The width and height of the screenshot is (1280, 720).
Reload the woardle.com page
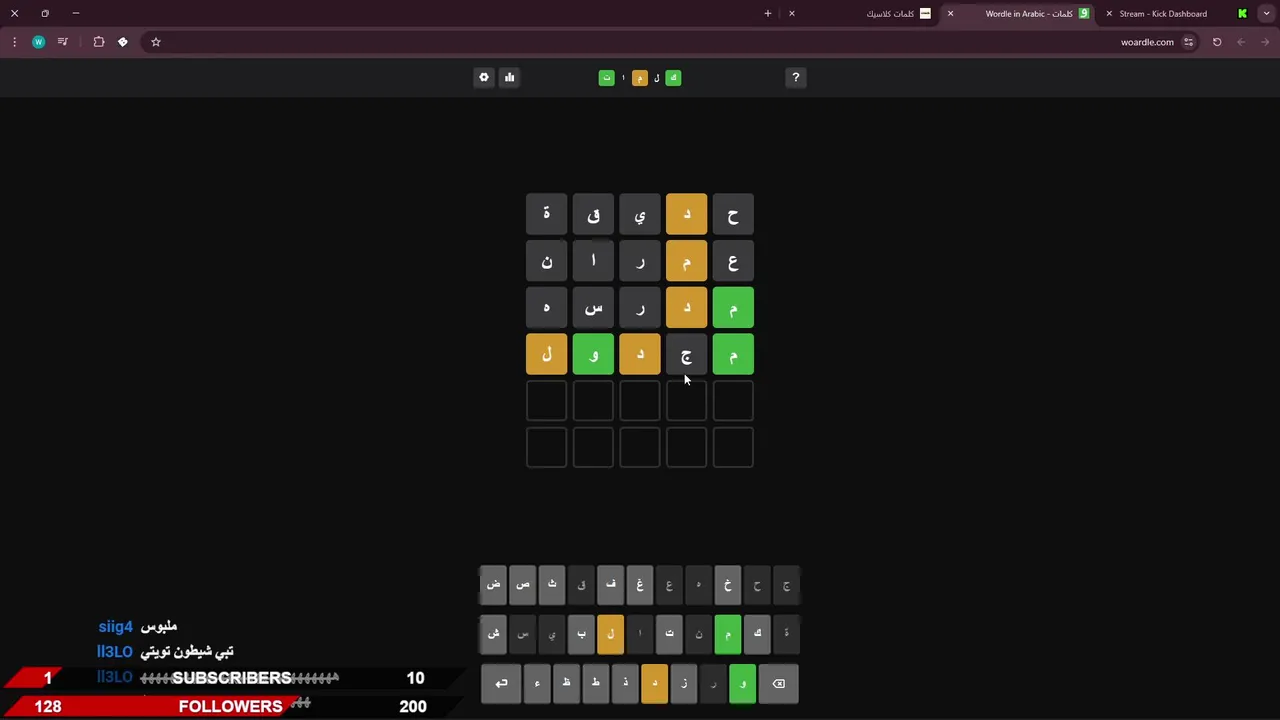click(1217, 42)
